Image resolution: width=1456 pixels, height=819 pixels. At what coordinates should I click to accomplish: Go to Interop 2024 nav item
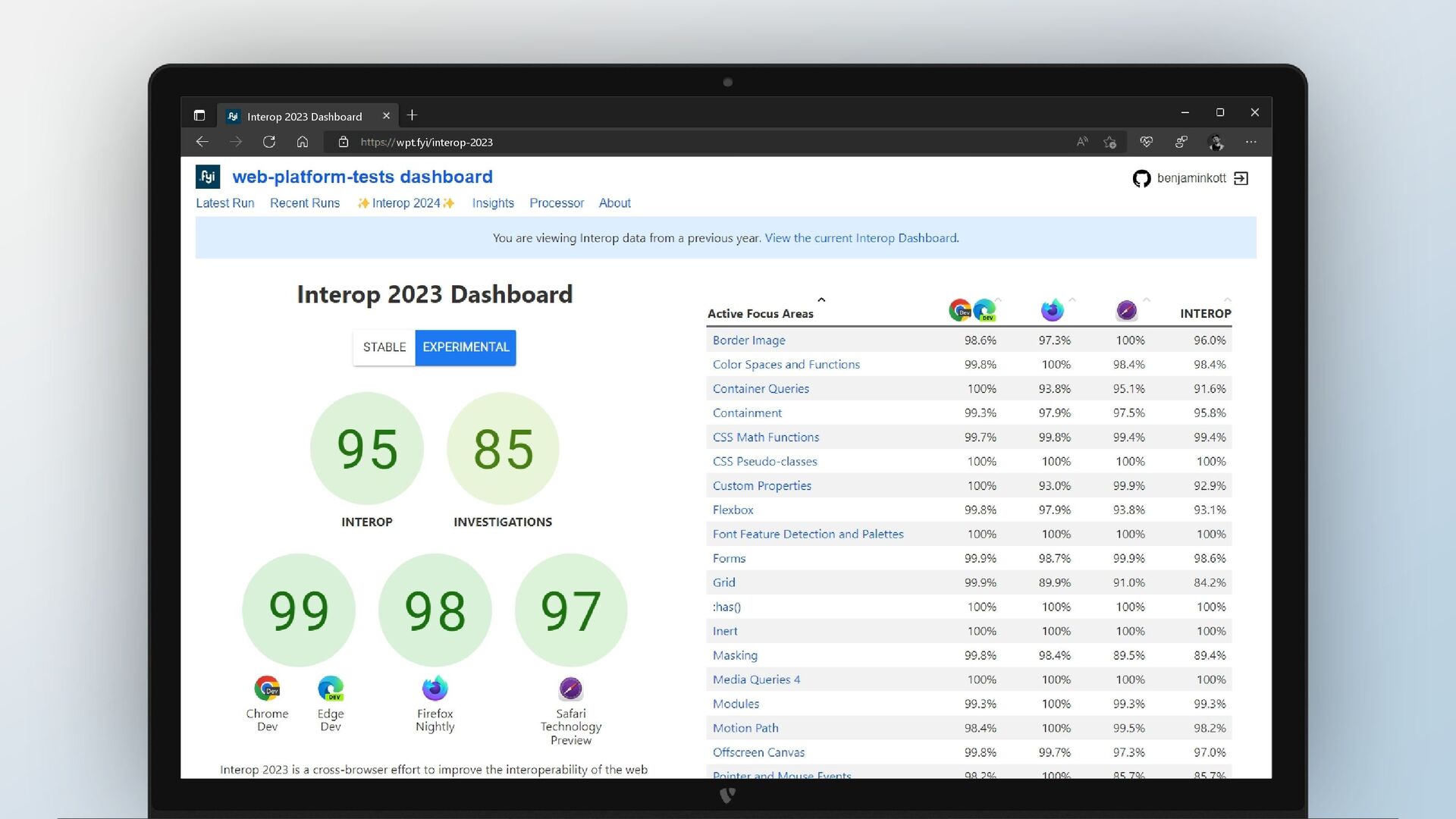406,203
